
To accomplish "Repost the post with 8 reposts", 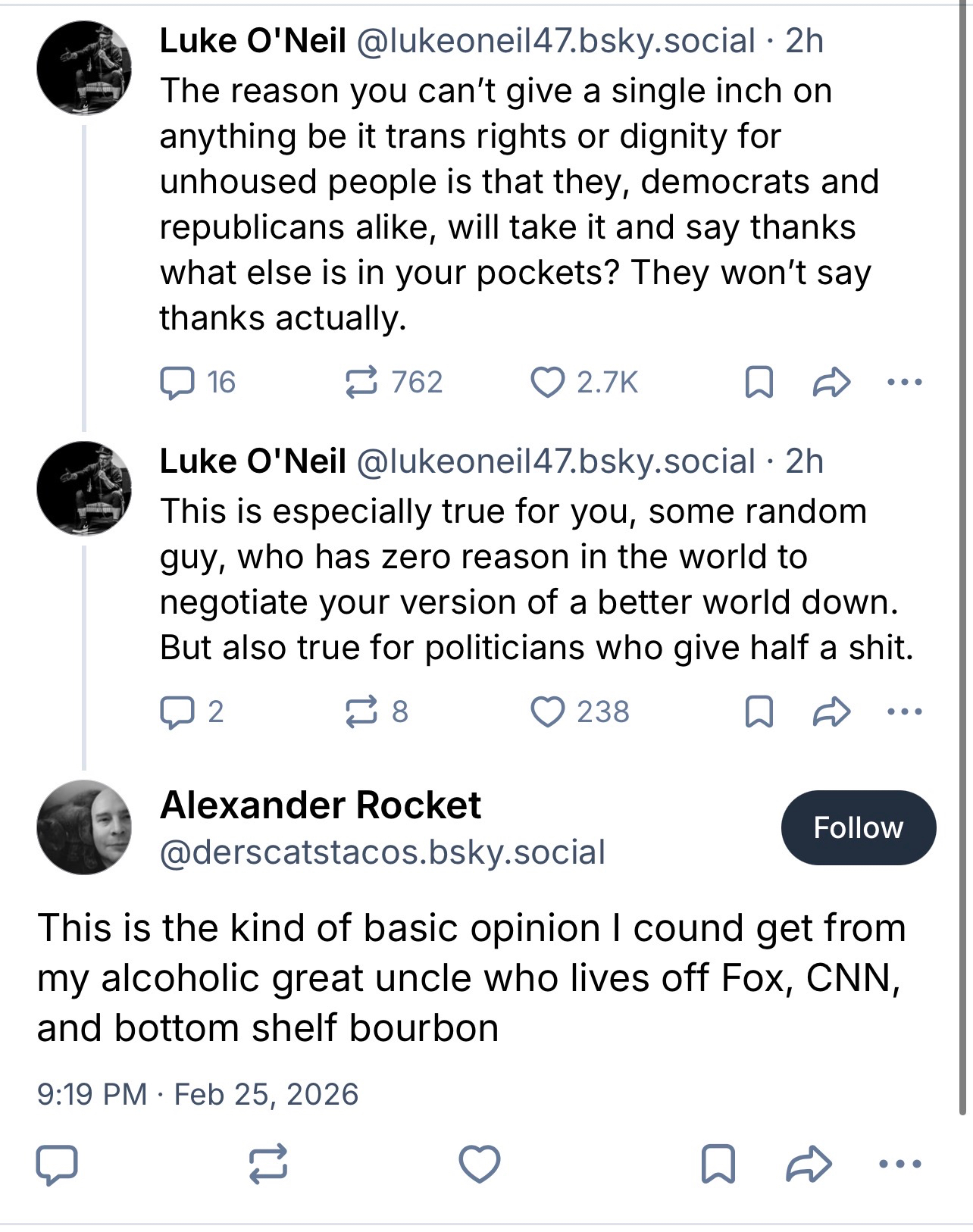I will (361, 712).
